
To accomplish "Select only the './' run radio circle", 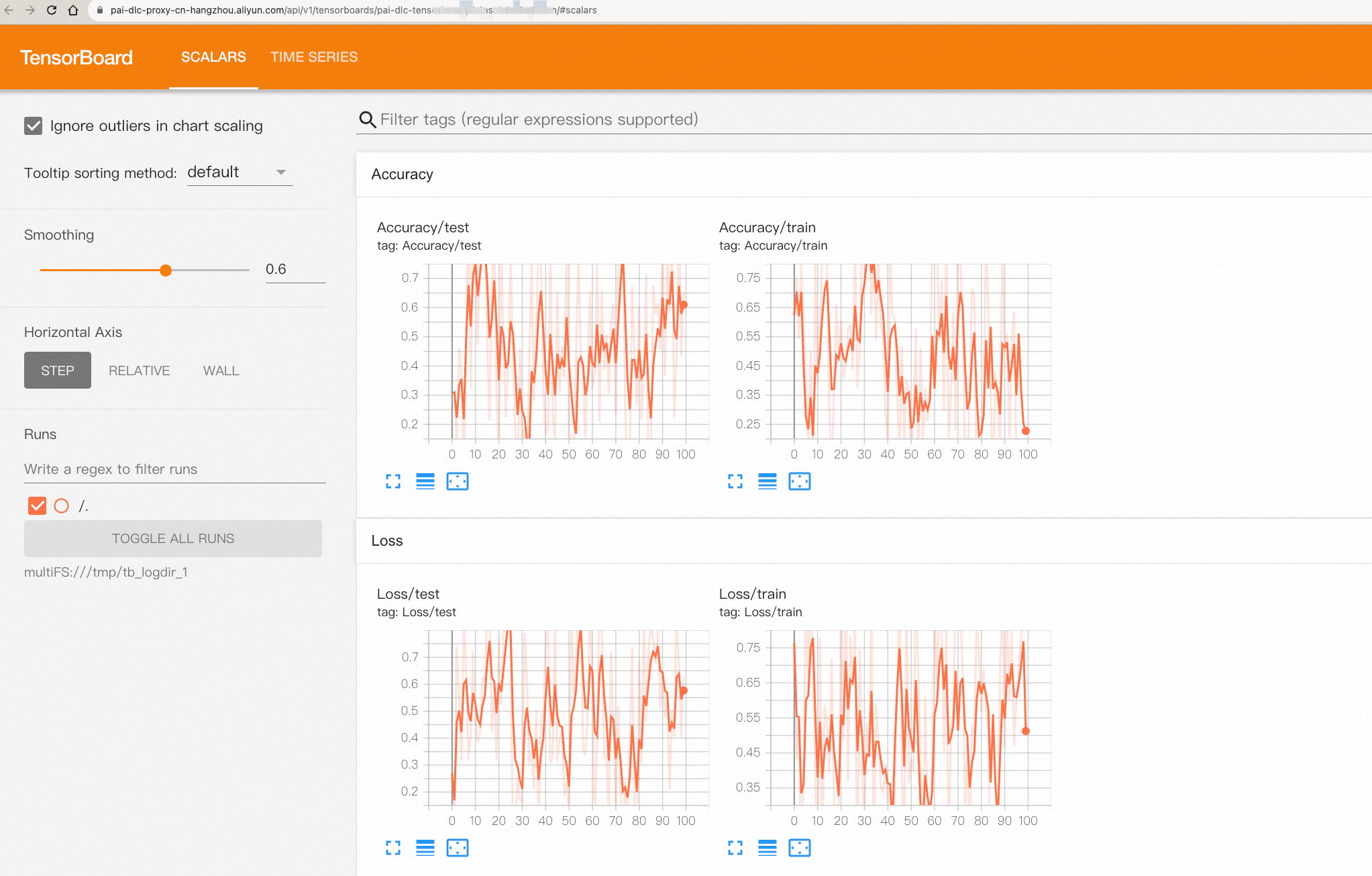I will tap(61, 505).
